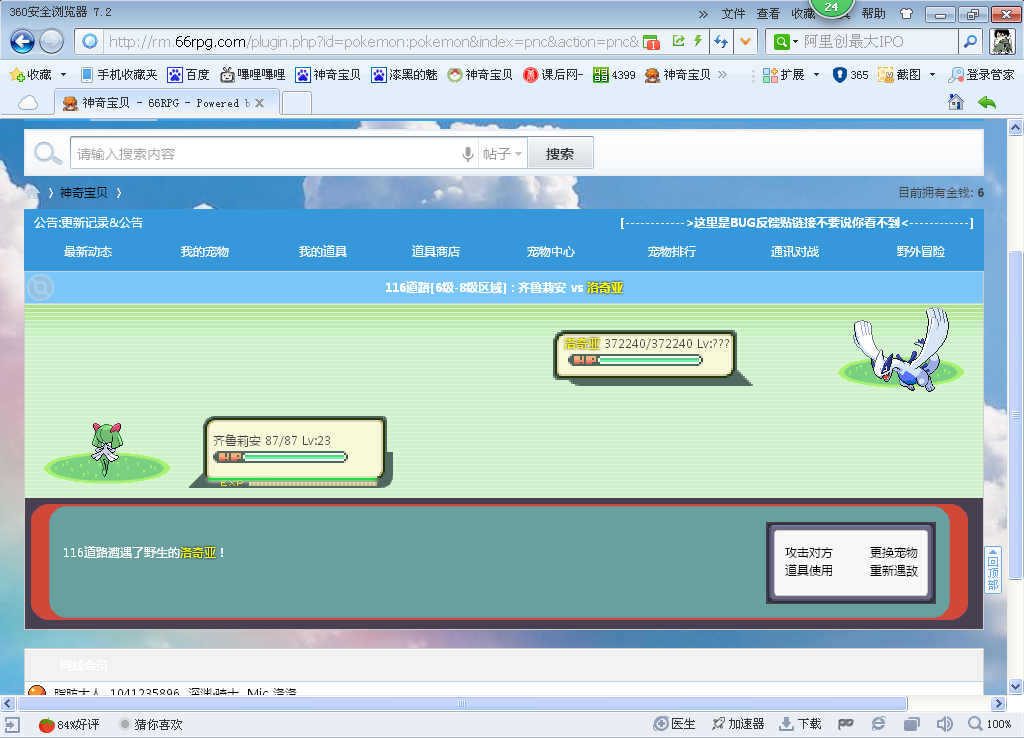Click the 100% zoom level control
Screen dimensions: 1024x738
coord(990,724)
